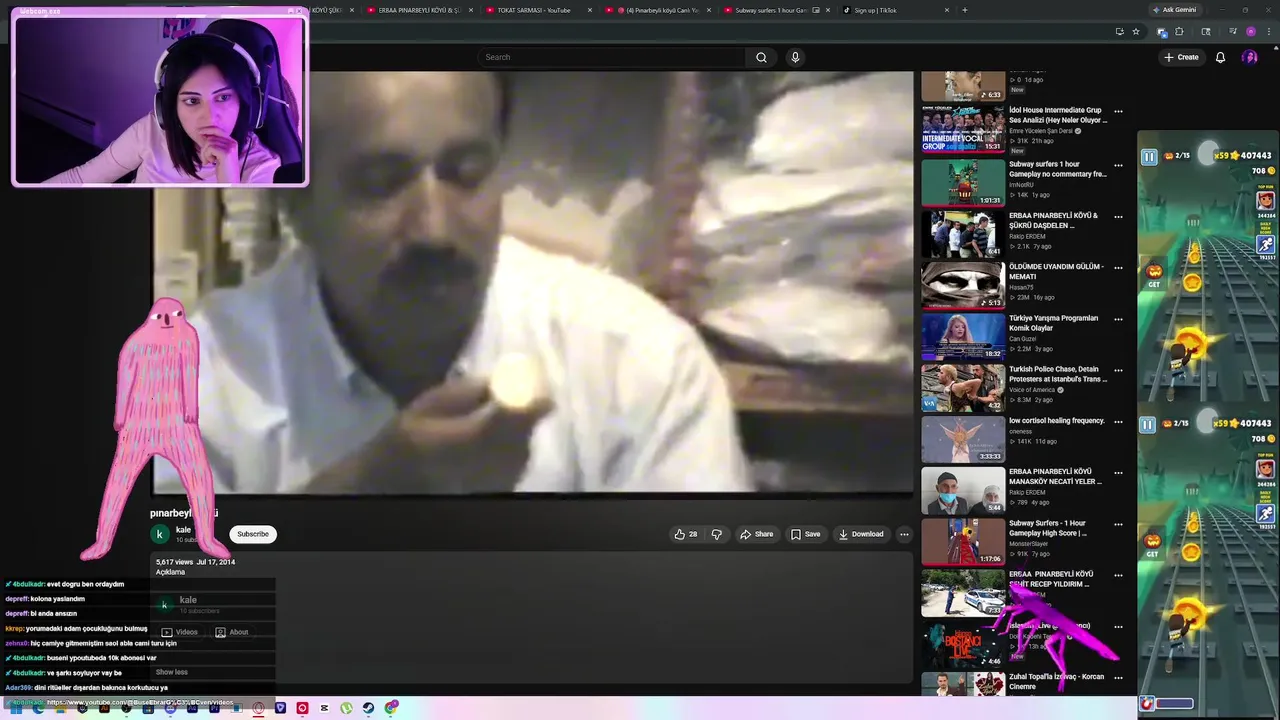Screen dimensions: 1280x720
Task: Click Show less in description
Action: (172, 672)
